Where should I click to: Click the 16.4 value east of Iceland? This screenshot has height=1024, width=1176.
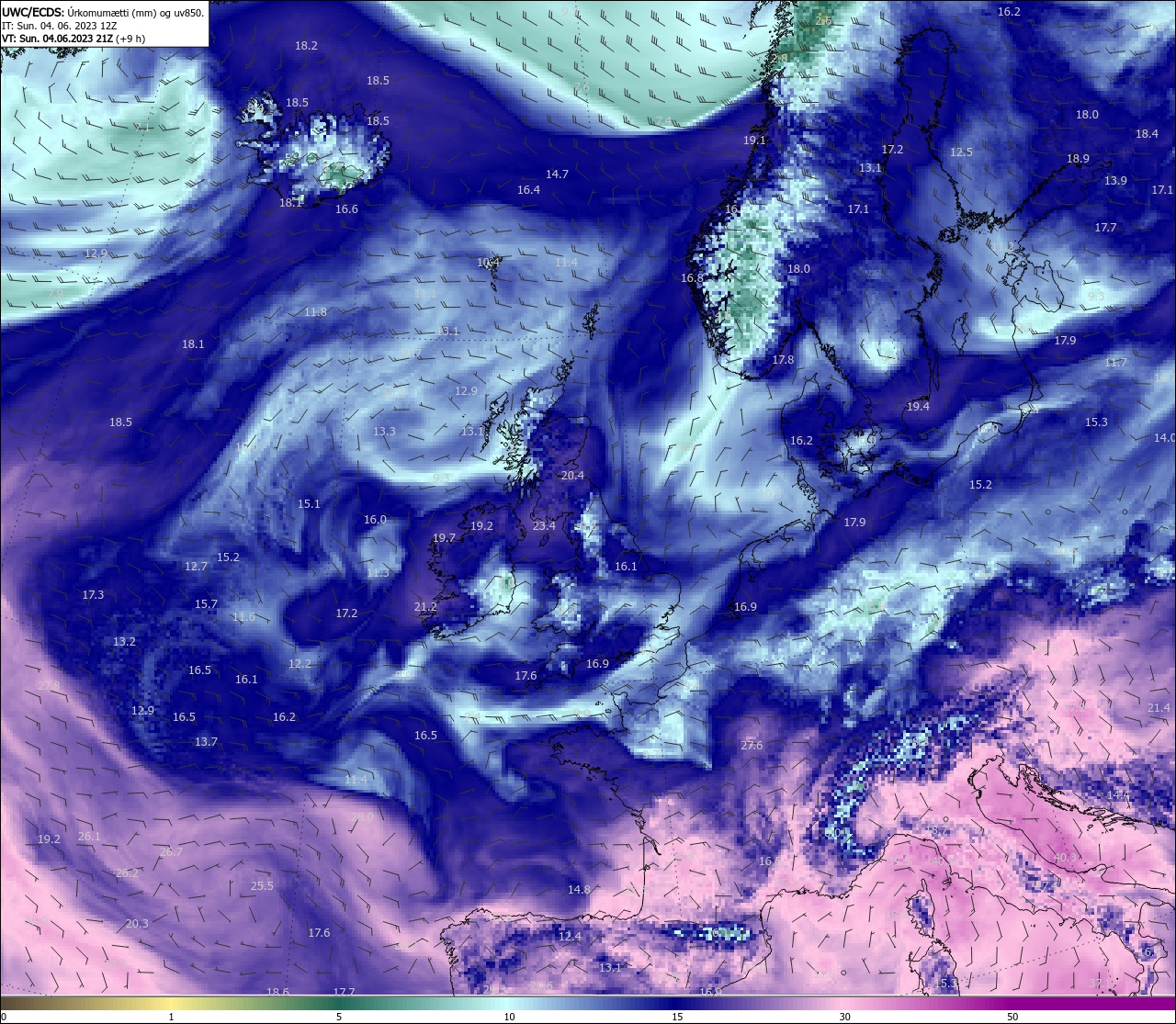[528, 190]
